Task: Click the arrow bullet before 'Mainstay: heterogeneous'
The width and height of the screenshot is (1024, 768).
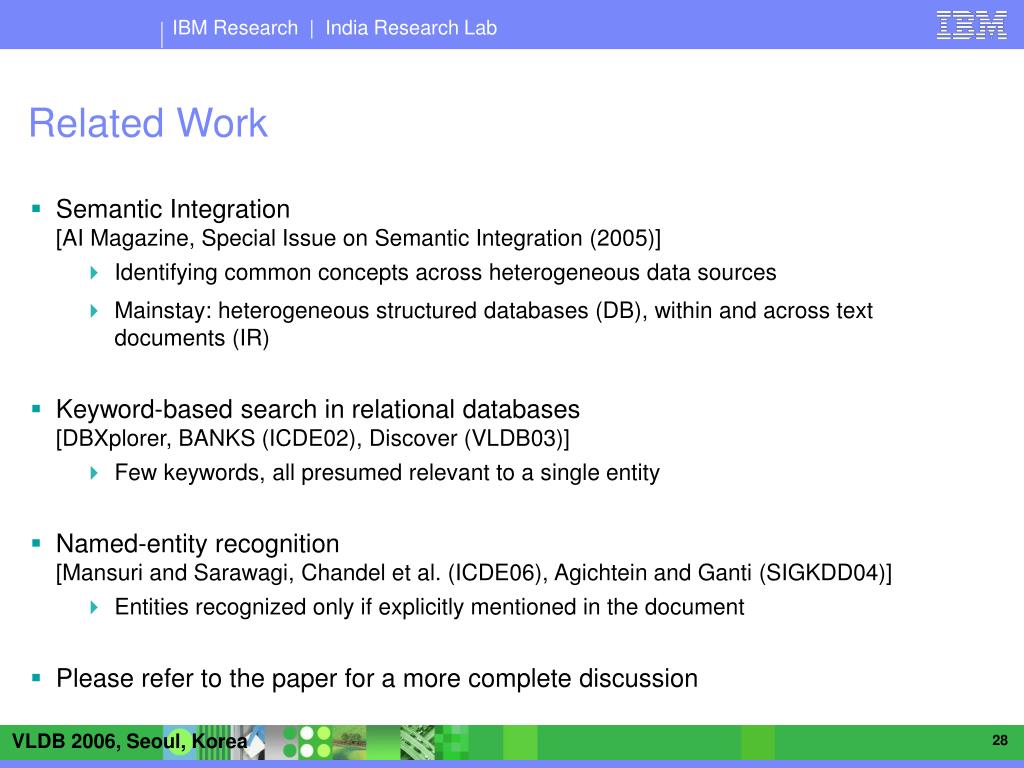Action: pyautogui.click(x=94, y=310)
